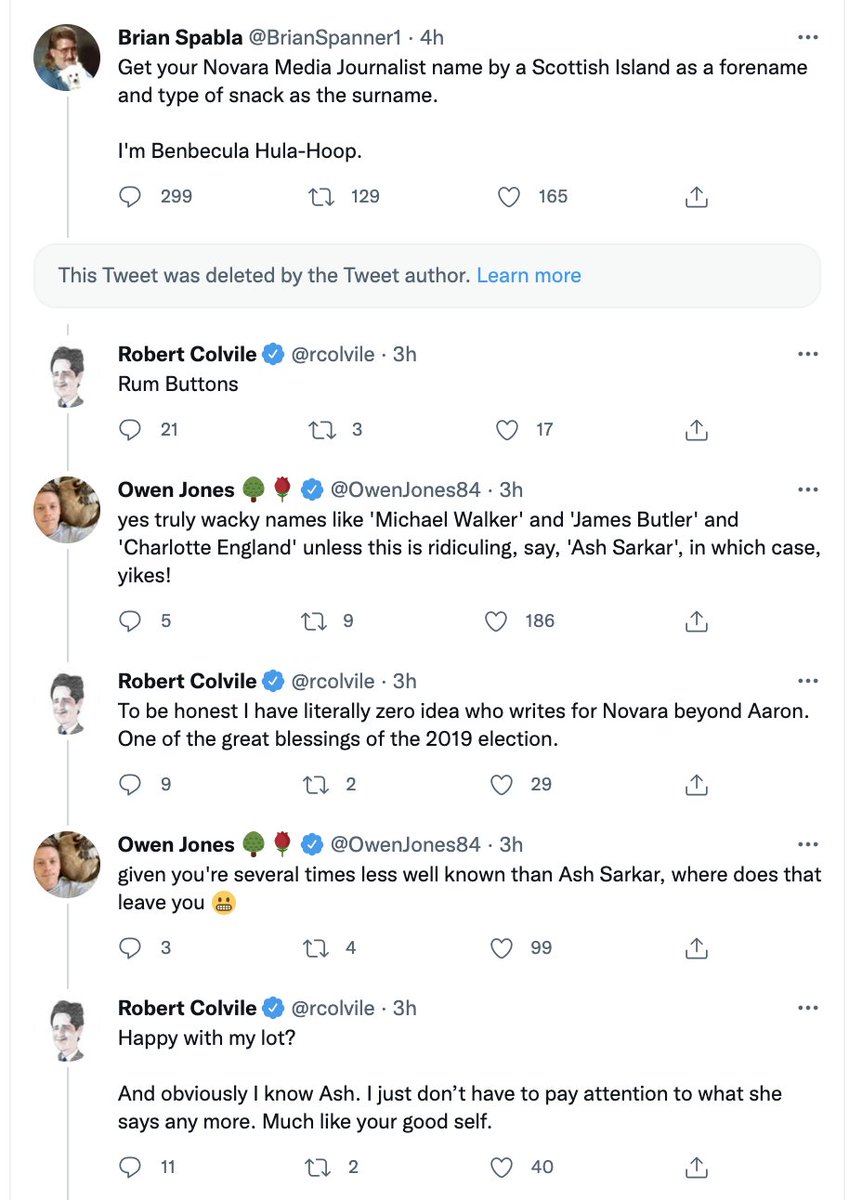Retweet Brian Spabla's Novara Media tweet
Viewport: 849px width, 1200px height.
[x=322, y=197]
